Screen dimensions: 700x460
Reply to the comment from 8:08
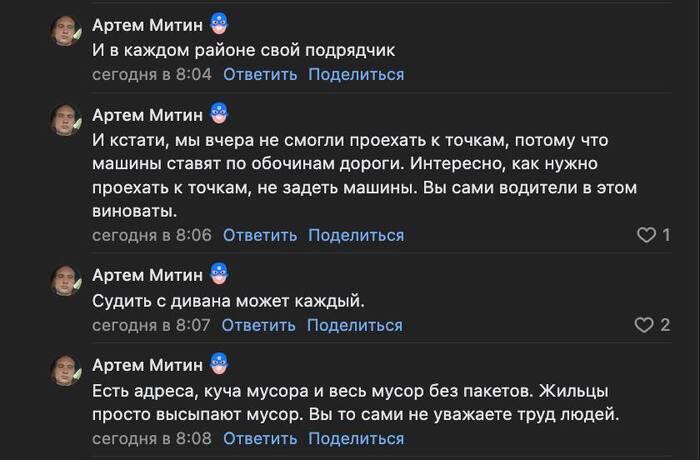pyautogui.click(x=260, y=439)
